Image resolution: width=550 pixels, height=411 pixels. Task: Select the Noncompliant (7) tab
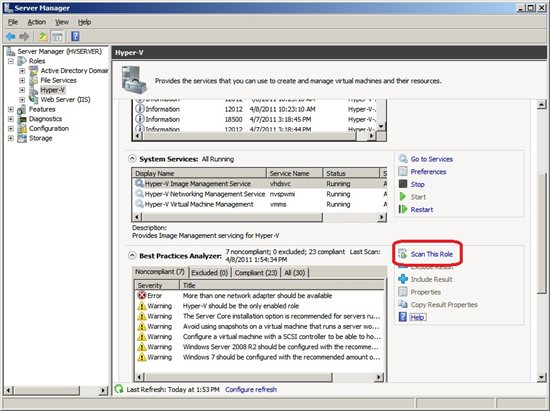(160, 272)
